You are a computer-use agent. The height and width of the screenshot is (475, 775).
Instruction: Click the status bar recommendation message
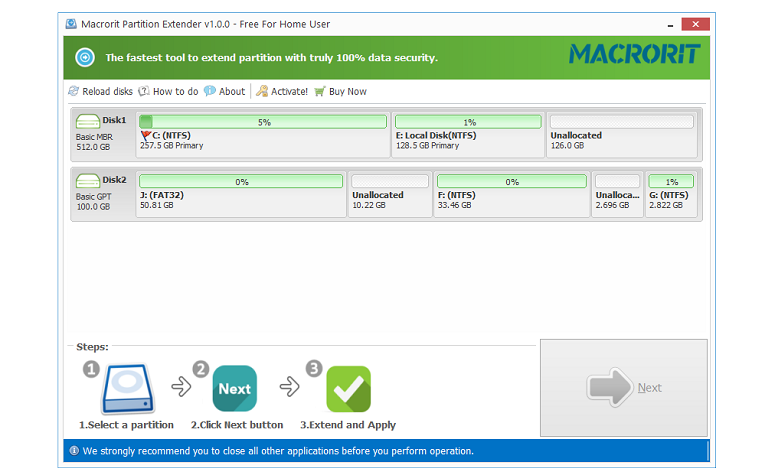[x=278, y=451]
